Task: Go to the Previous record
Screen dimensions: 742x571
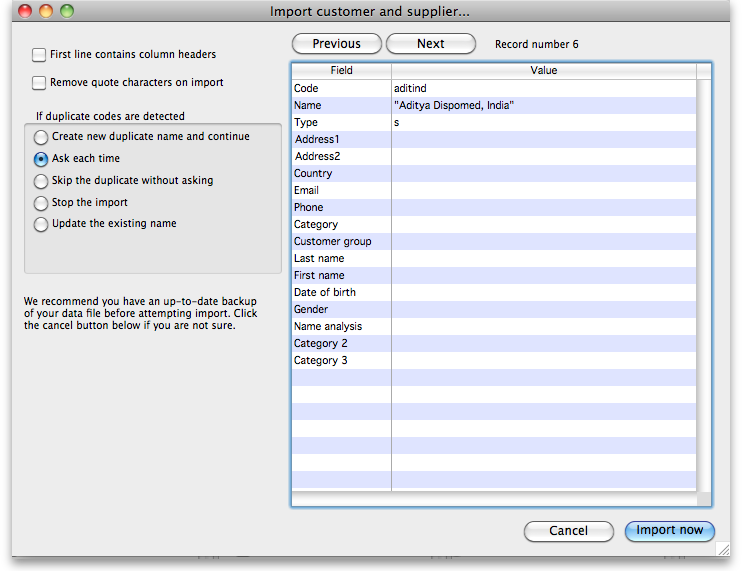Action: tap(336, 44)
